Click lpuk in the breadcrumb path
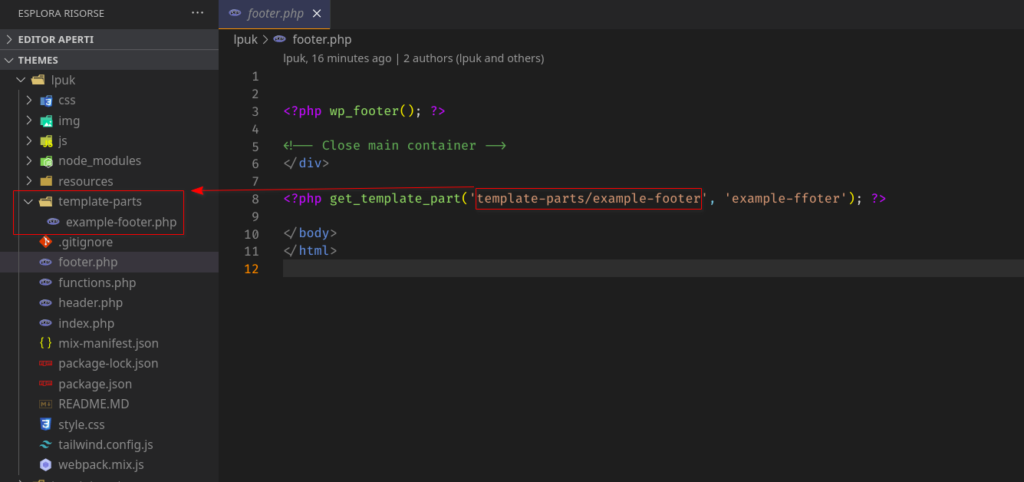Screen dimensions: 1024x482 point(245,40)
